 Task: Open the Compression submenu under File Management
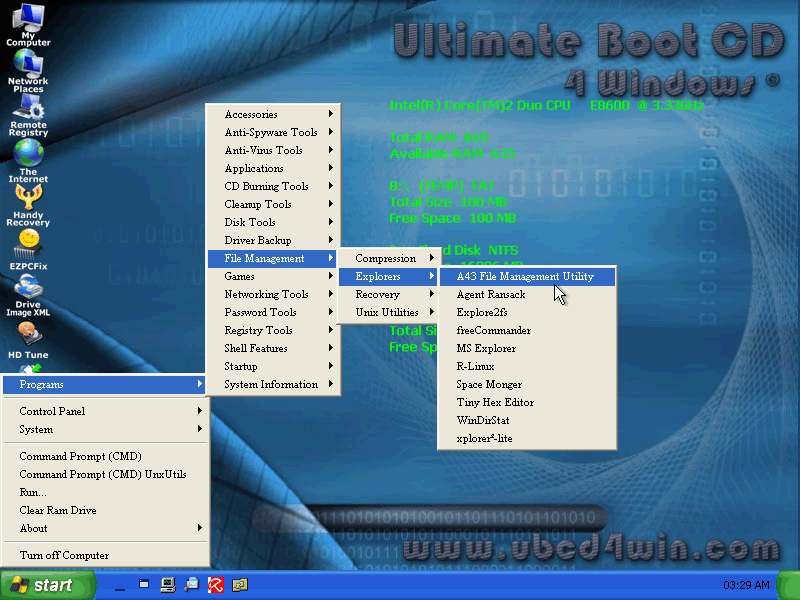point(388,258)
